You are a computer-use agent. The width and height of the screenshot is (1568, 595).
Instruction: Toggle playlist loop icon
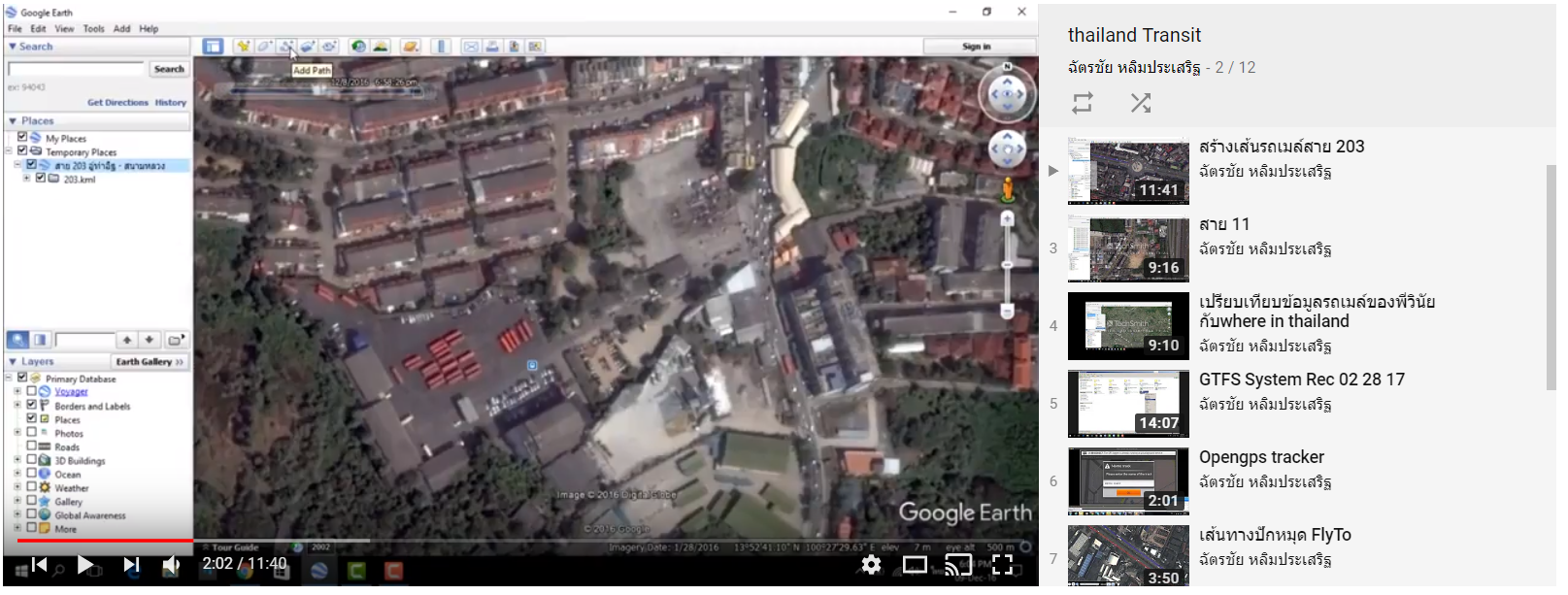(1083, 102)
